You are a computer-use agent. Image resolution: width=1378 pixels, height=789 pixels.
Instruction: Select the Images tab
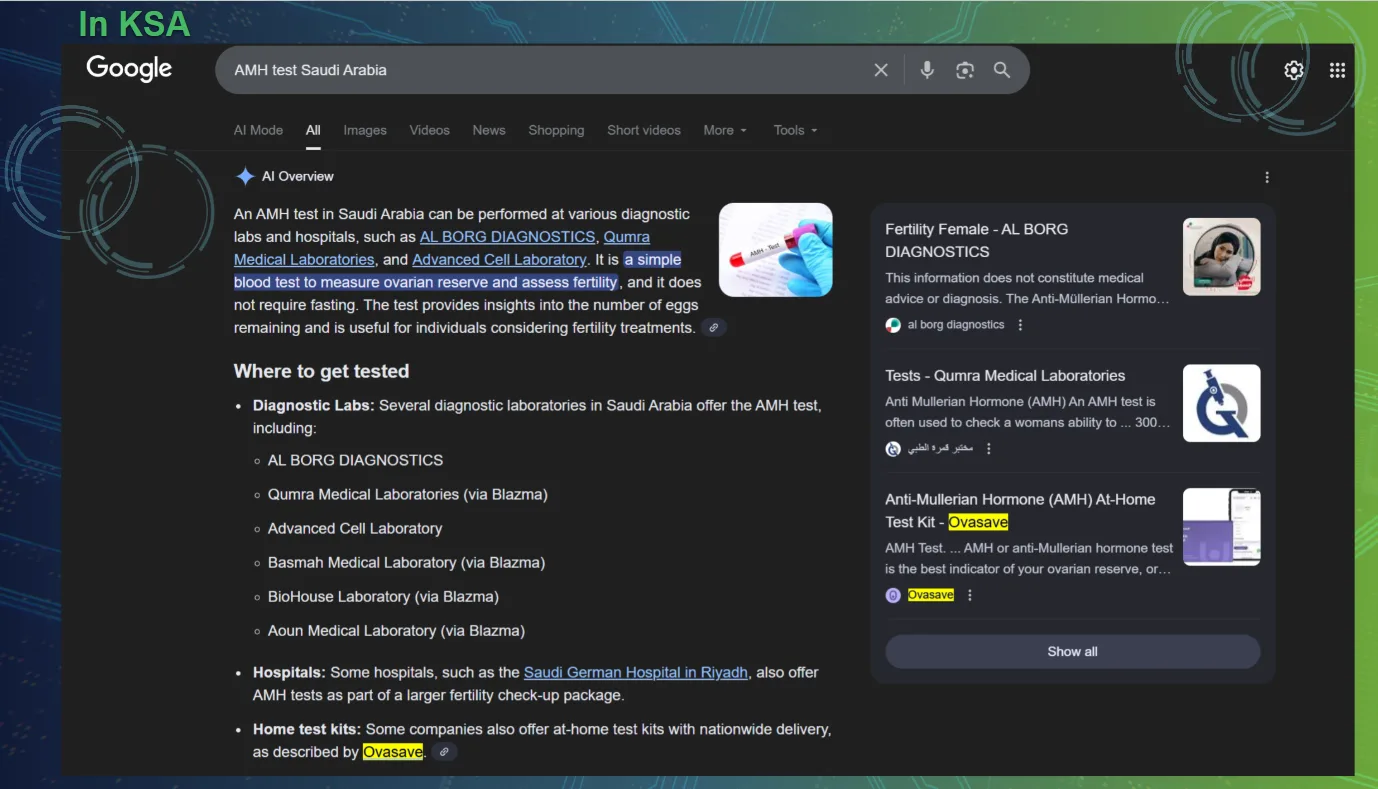click(x=365, y=130)
